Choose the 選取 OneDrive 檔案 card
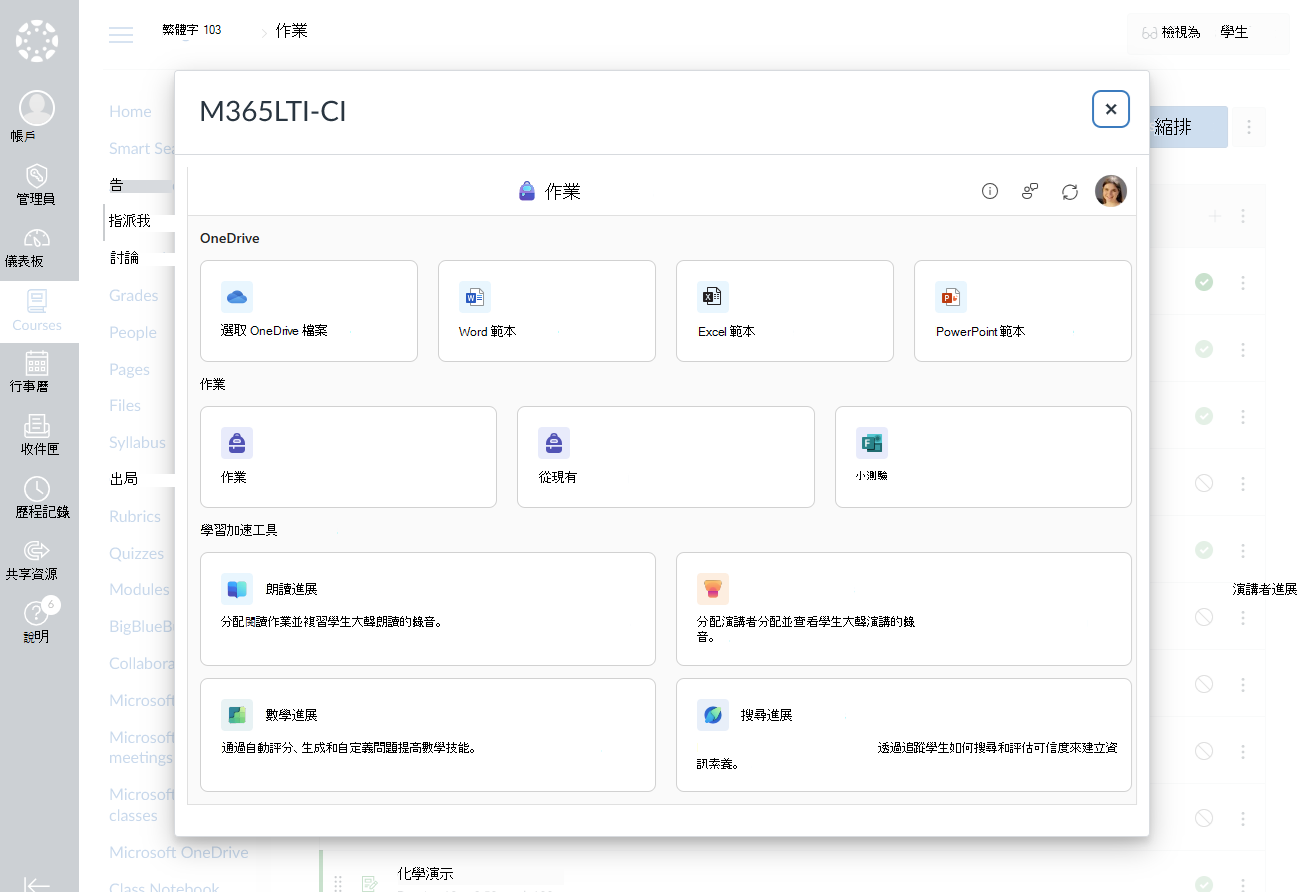This screenshot has width=1298, height=892. 309,311
